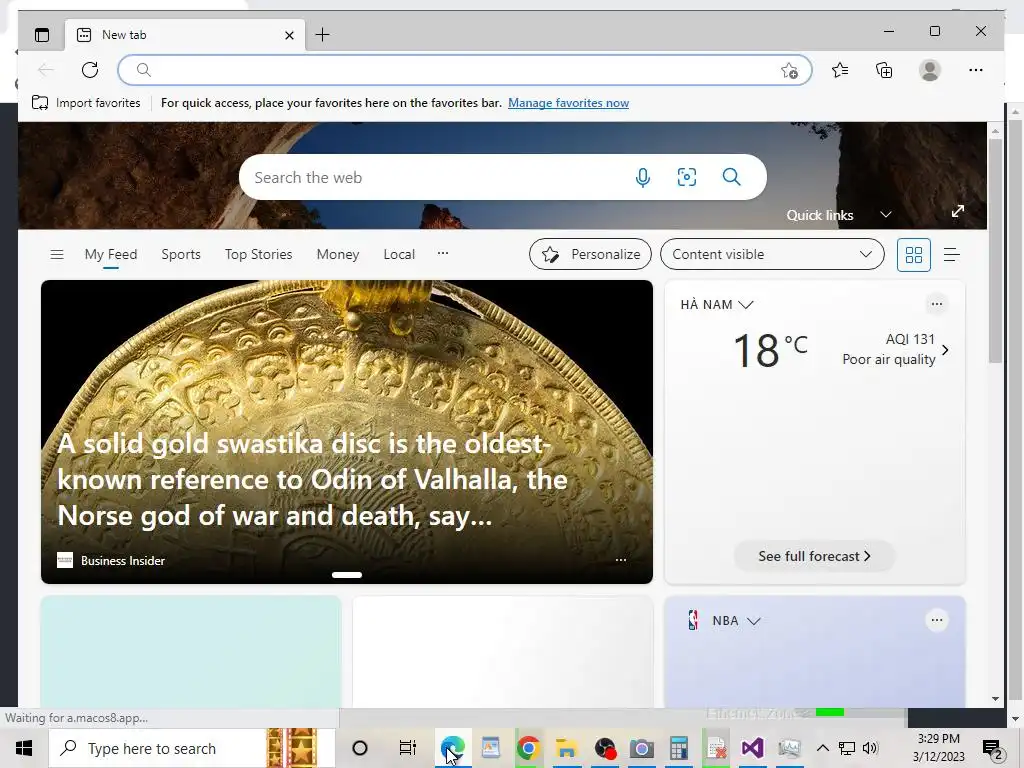The height and width of the screenshot is (768, 1024).
Task: Expand the HÀ NAM location dropdown
Action: [717, 304]
